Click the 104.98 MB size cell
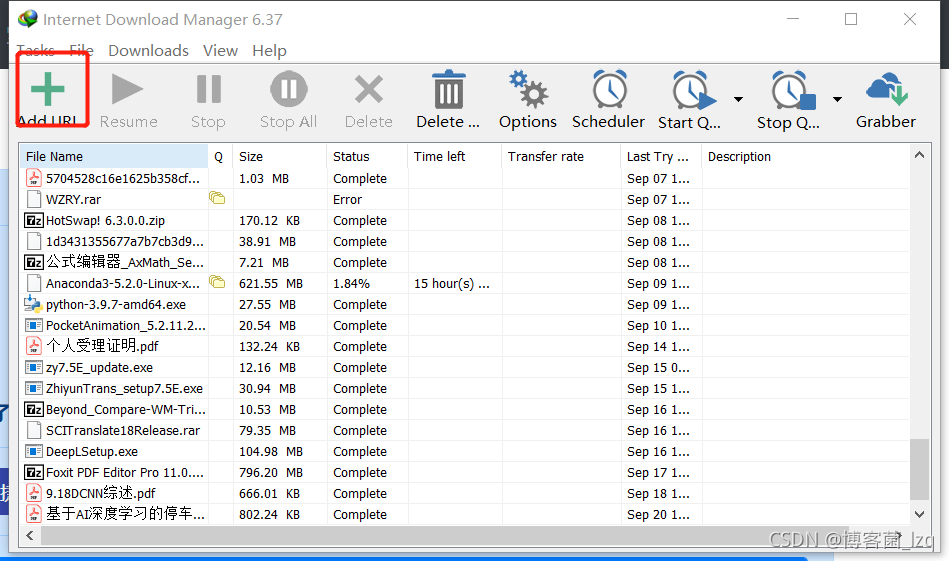The image size is (949, 561). (271, 451)
